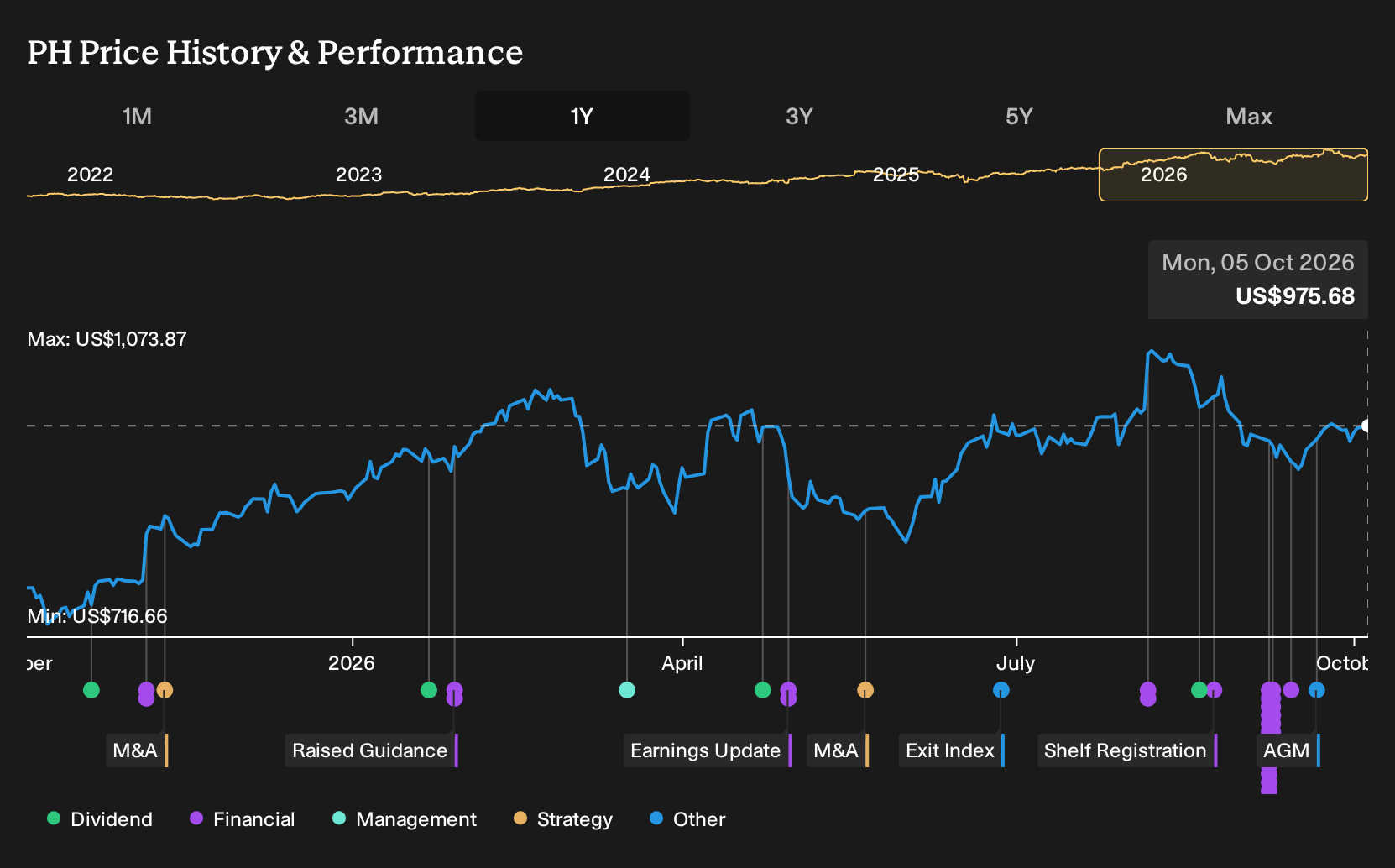Click blue marker above Exit Index label
This screenshot has width=1395, height=868.
1001,690
